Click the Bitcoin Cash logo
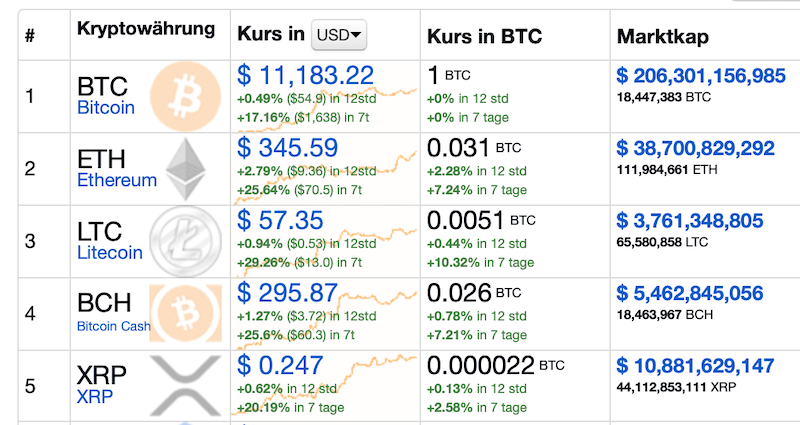Screen dimensions: 800x425 pyautogui.click(x=183, y=313)
